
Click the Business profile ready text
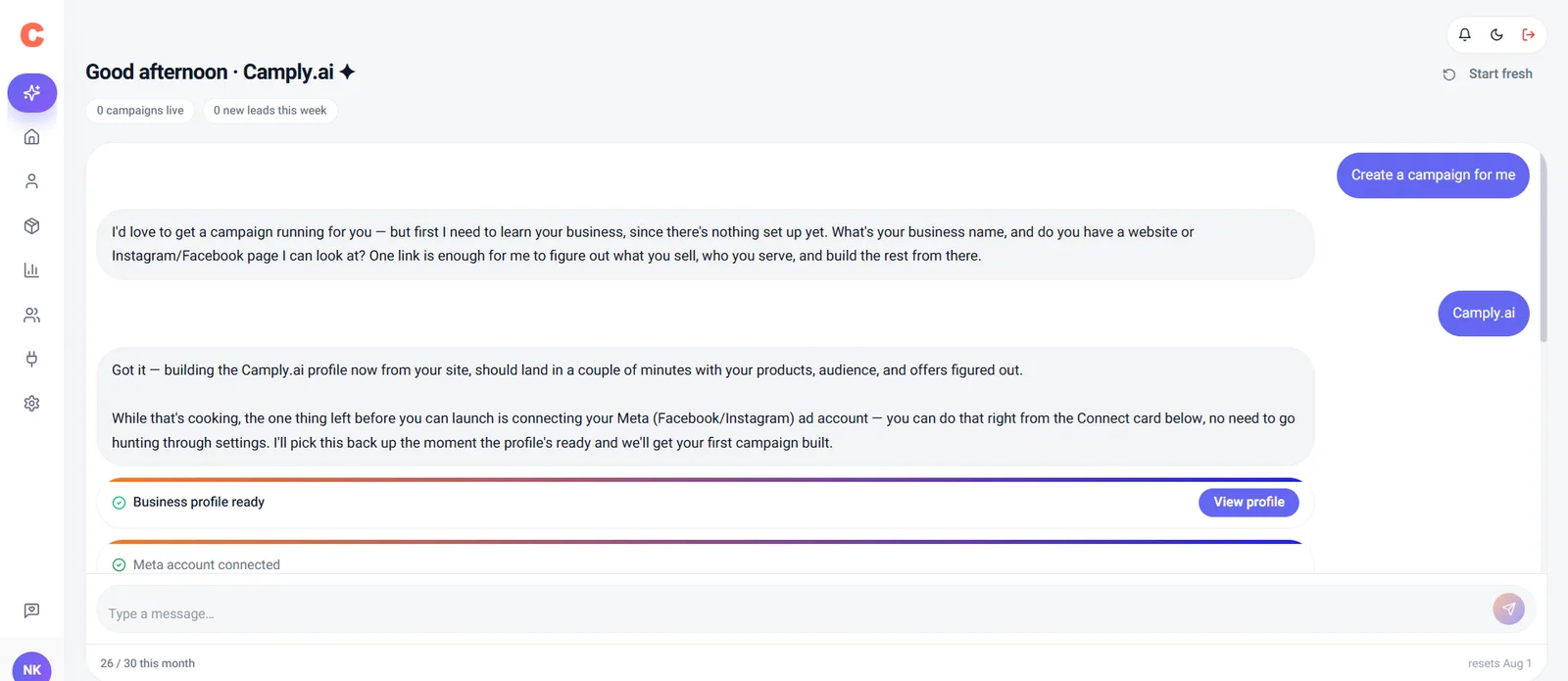tap(199, 502)
